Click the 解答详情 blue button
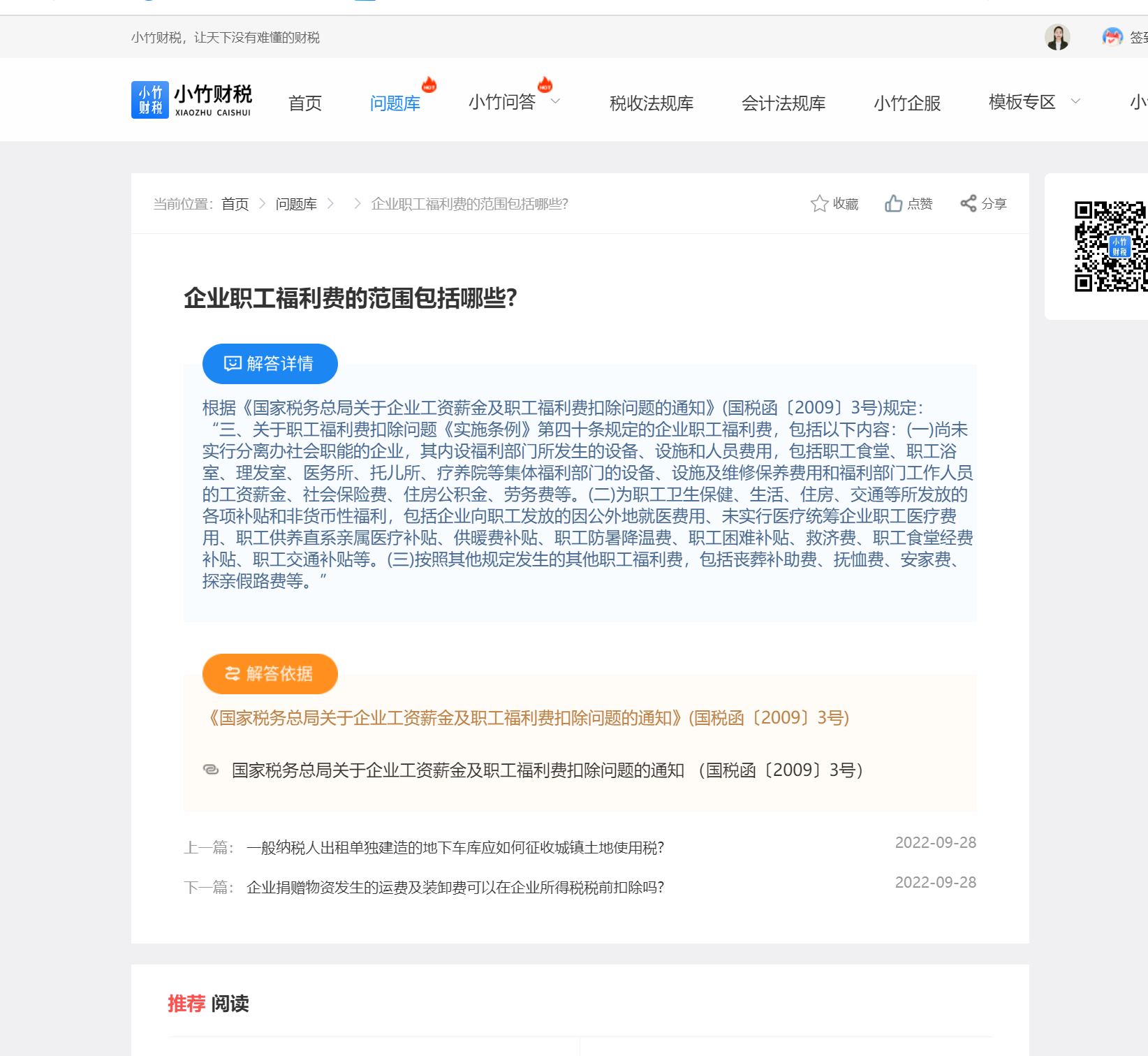 [x=270, y=364]
